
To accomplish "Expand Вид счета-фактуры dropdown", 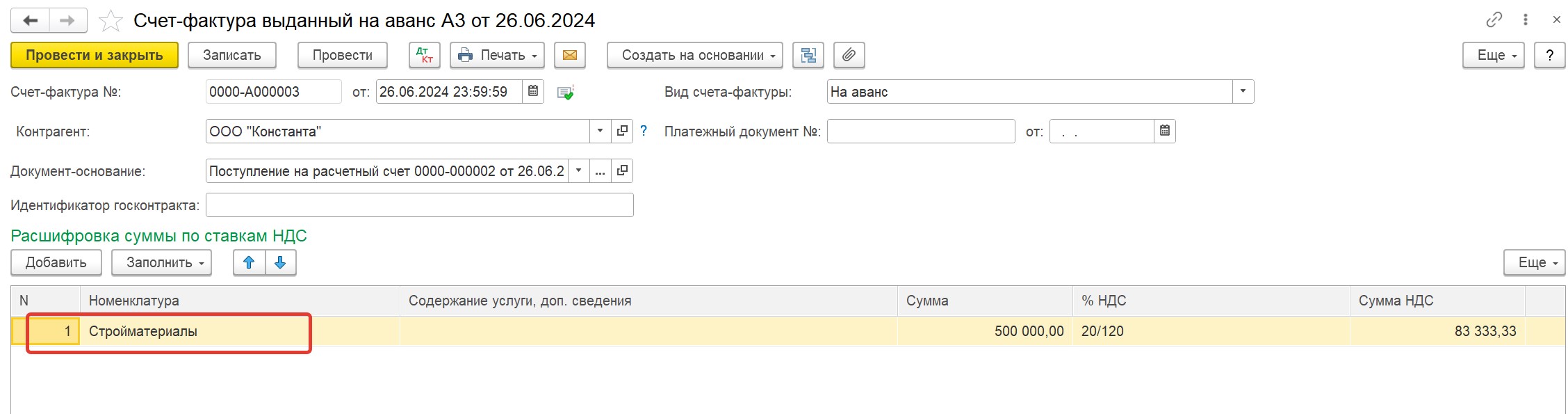I will pyautogui.click(x=1243, y=91).
